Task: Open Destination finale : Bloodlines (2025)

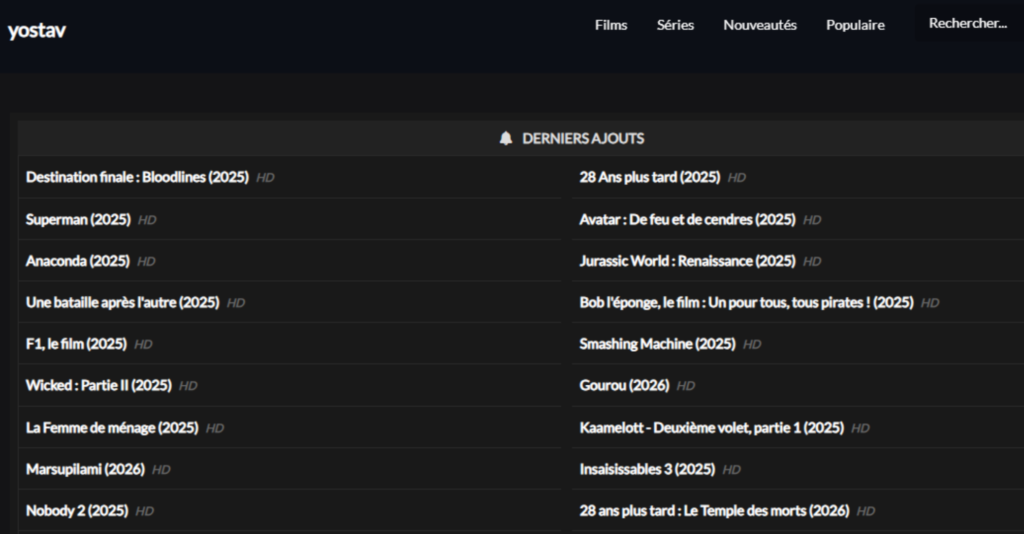Action: coord(137,177)
